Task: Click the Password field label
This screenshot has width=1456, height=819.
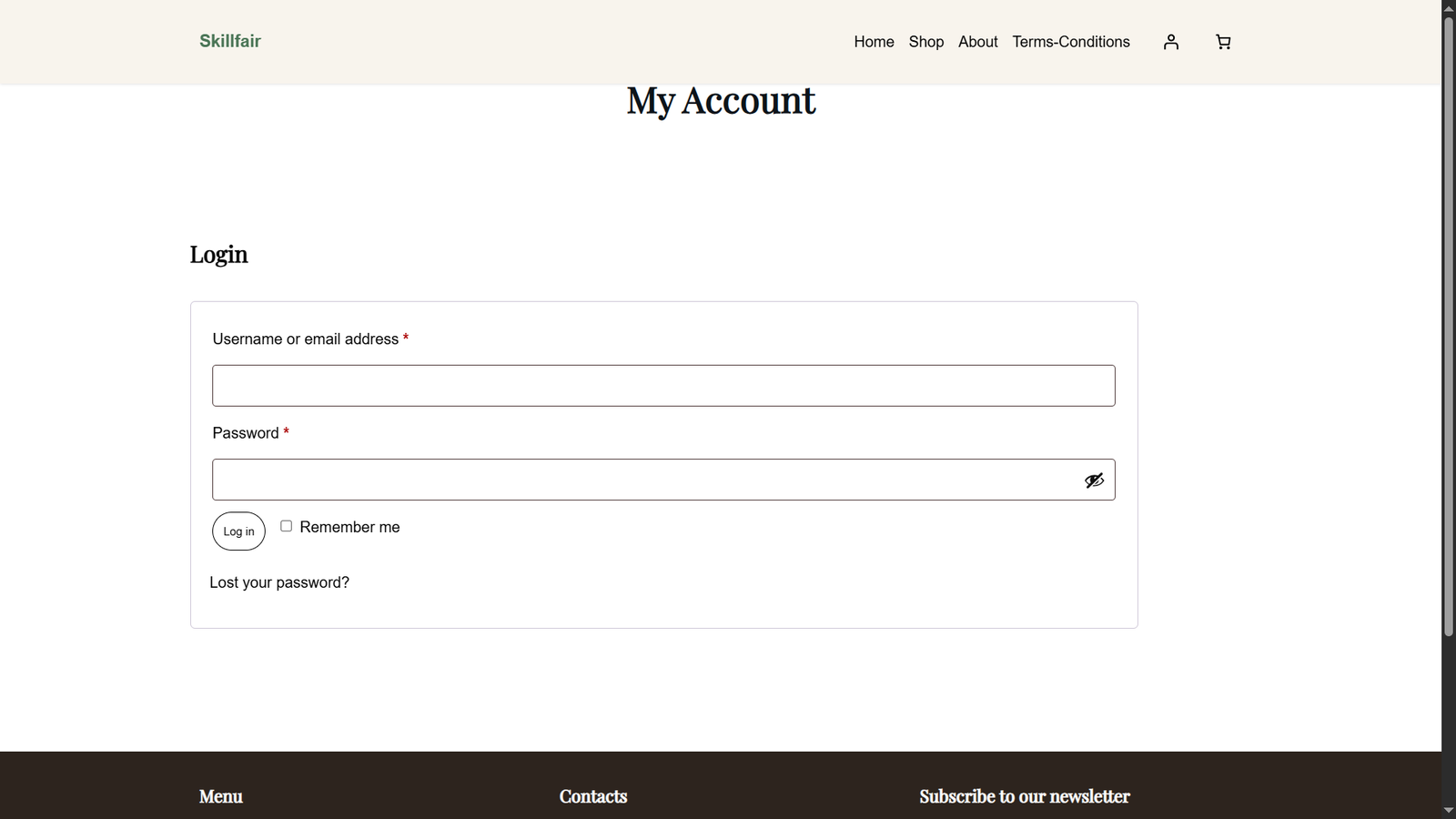Action: coord(246,433)
